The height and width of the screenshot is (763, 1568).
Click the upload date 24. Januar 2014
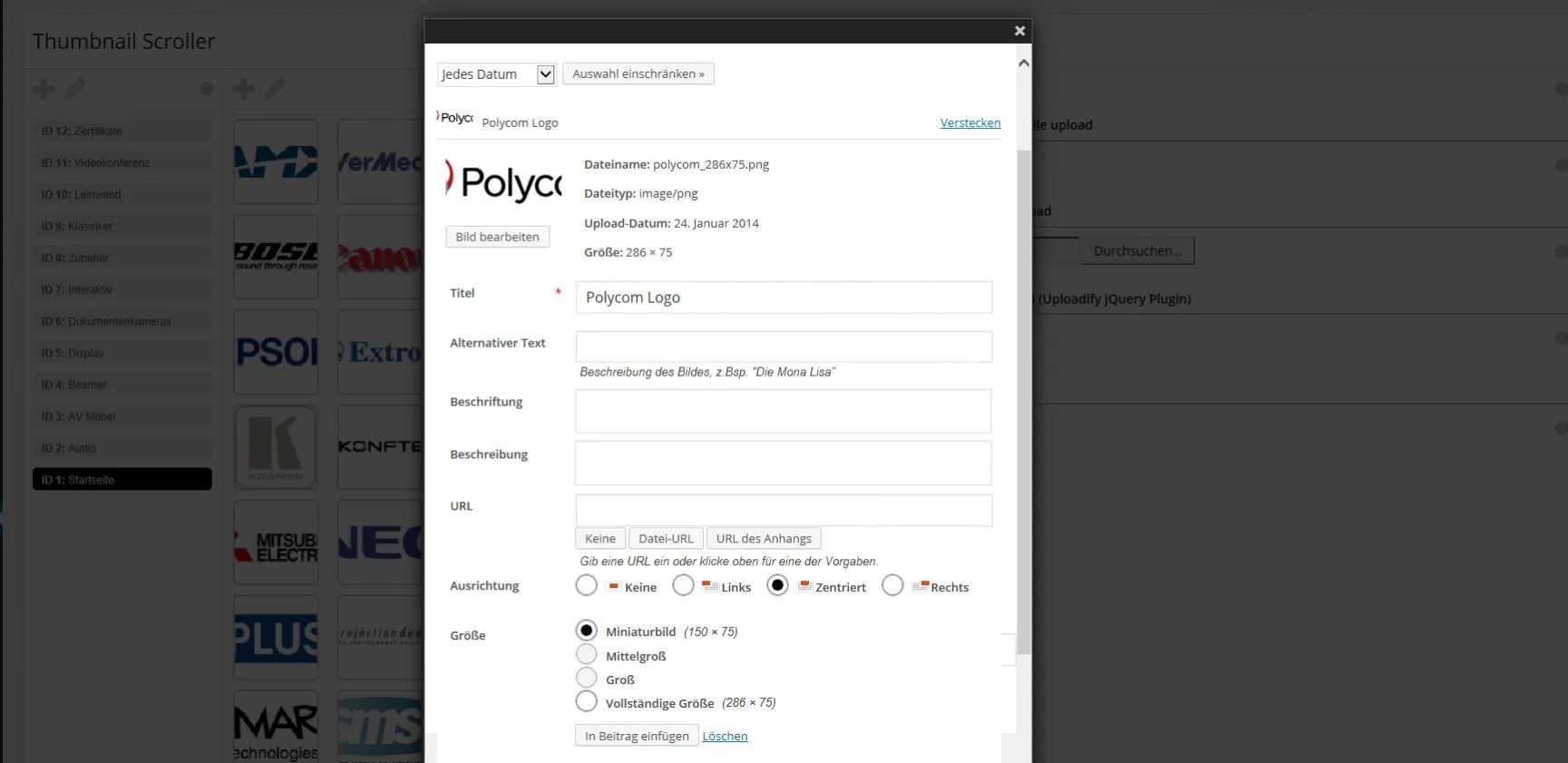click(x=716, y=223)
